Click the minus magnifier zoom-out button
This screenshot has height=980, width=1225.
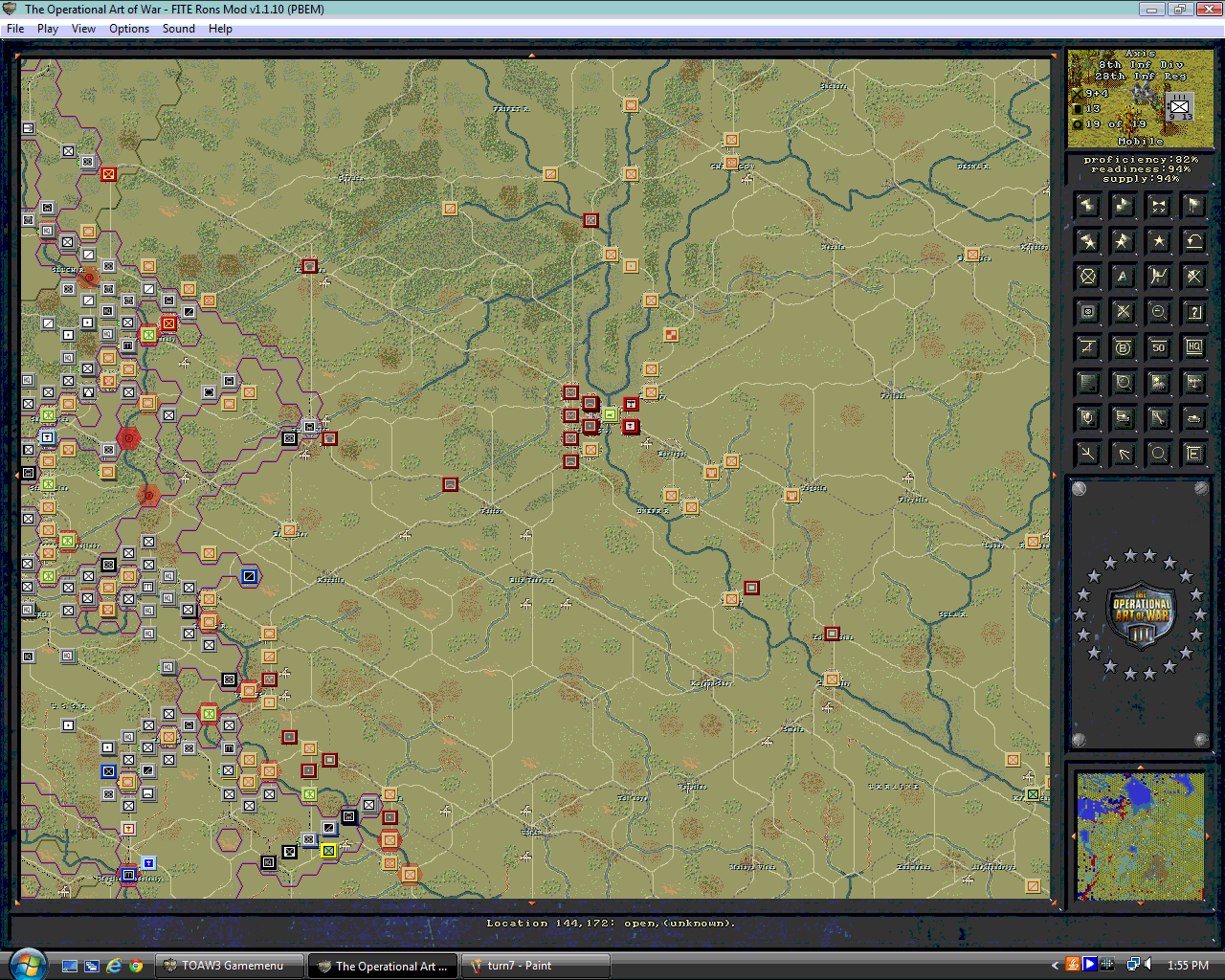1158,312
